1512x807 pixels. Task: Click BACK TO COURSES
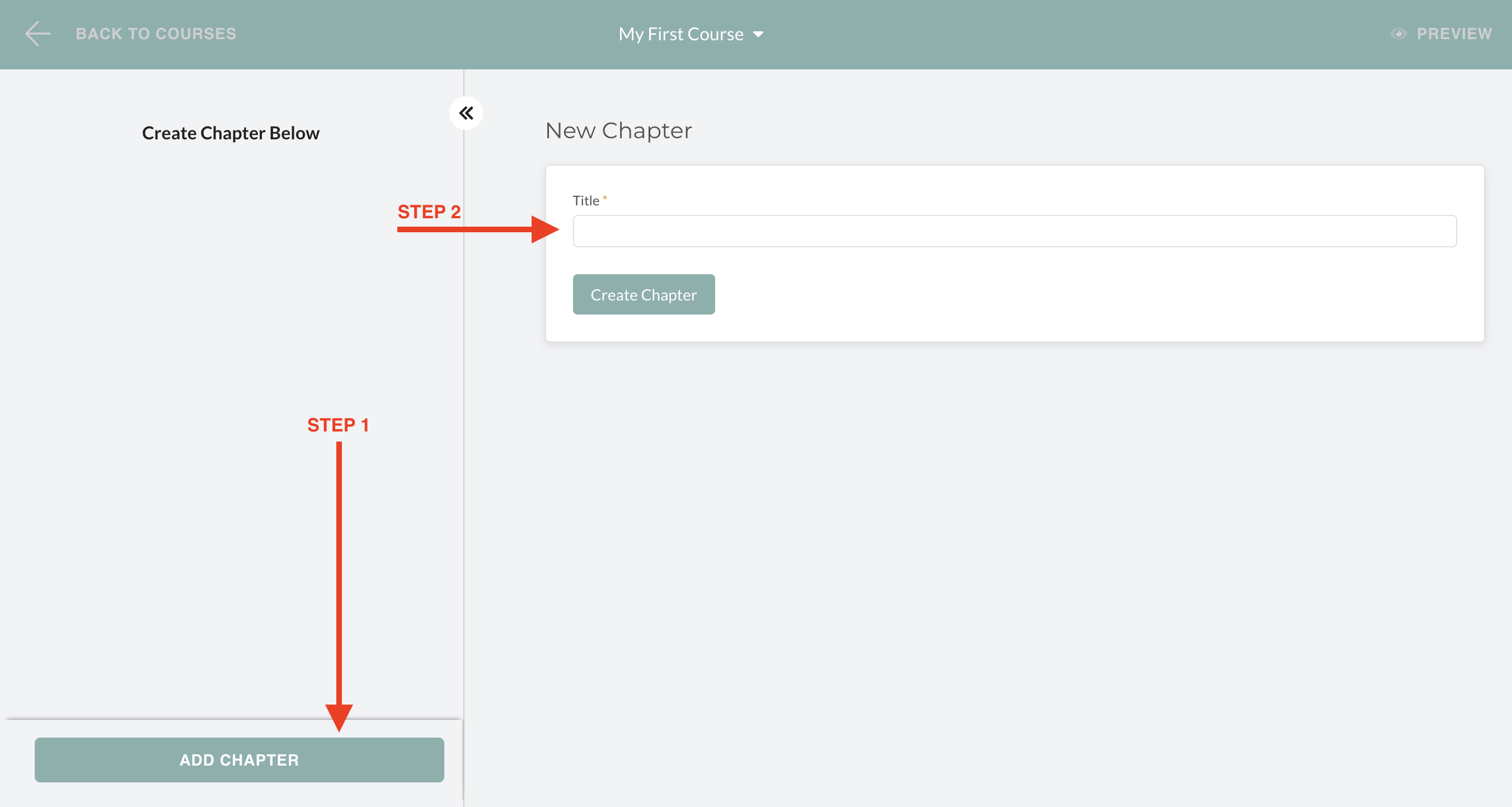(x=156, y=34)
